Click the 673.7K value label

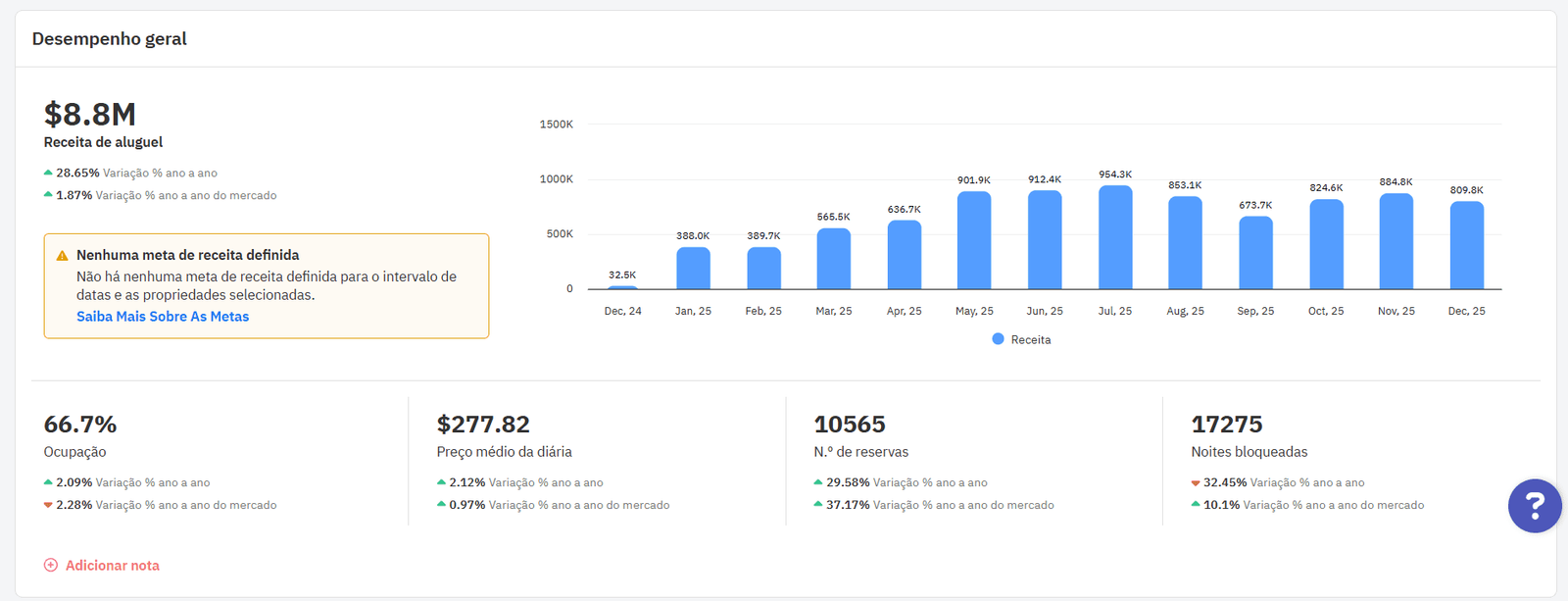tap(1255, 206)
